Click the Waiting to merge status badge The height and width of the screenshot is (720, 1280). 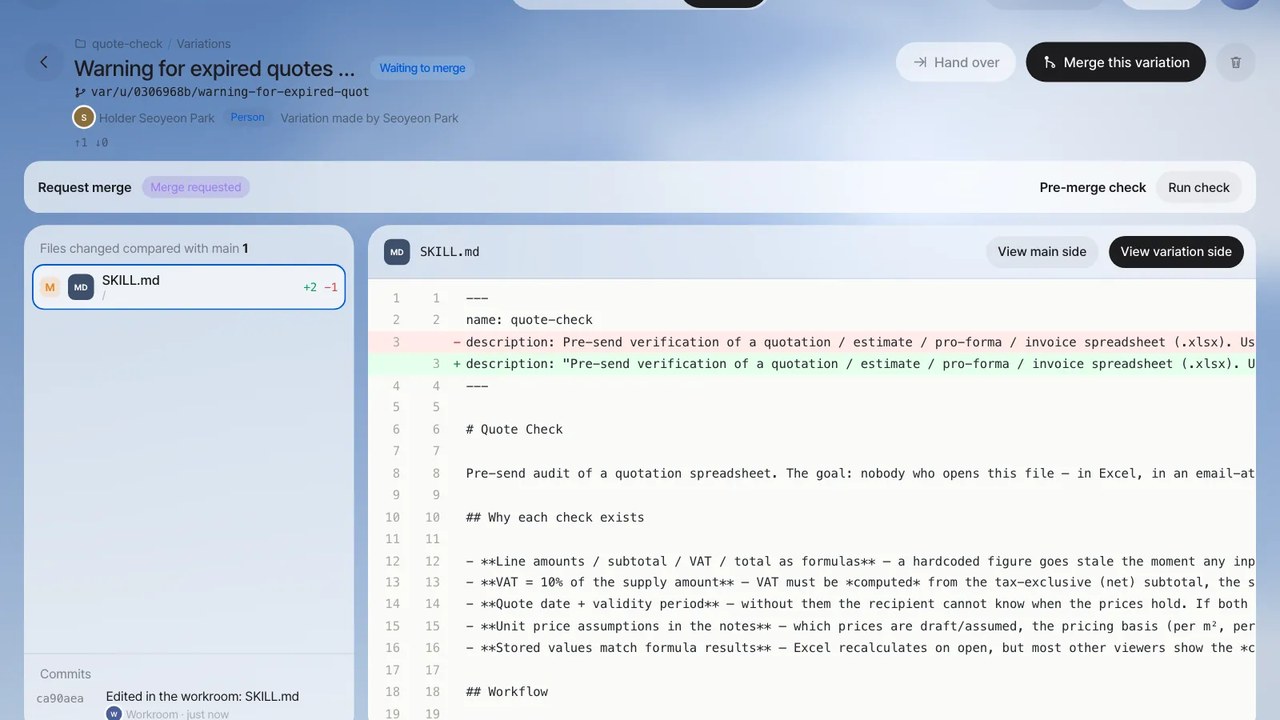(422, 68)
